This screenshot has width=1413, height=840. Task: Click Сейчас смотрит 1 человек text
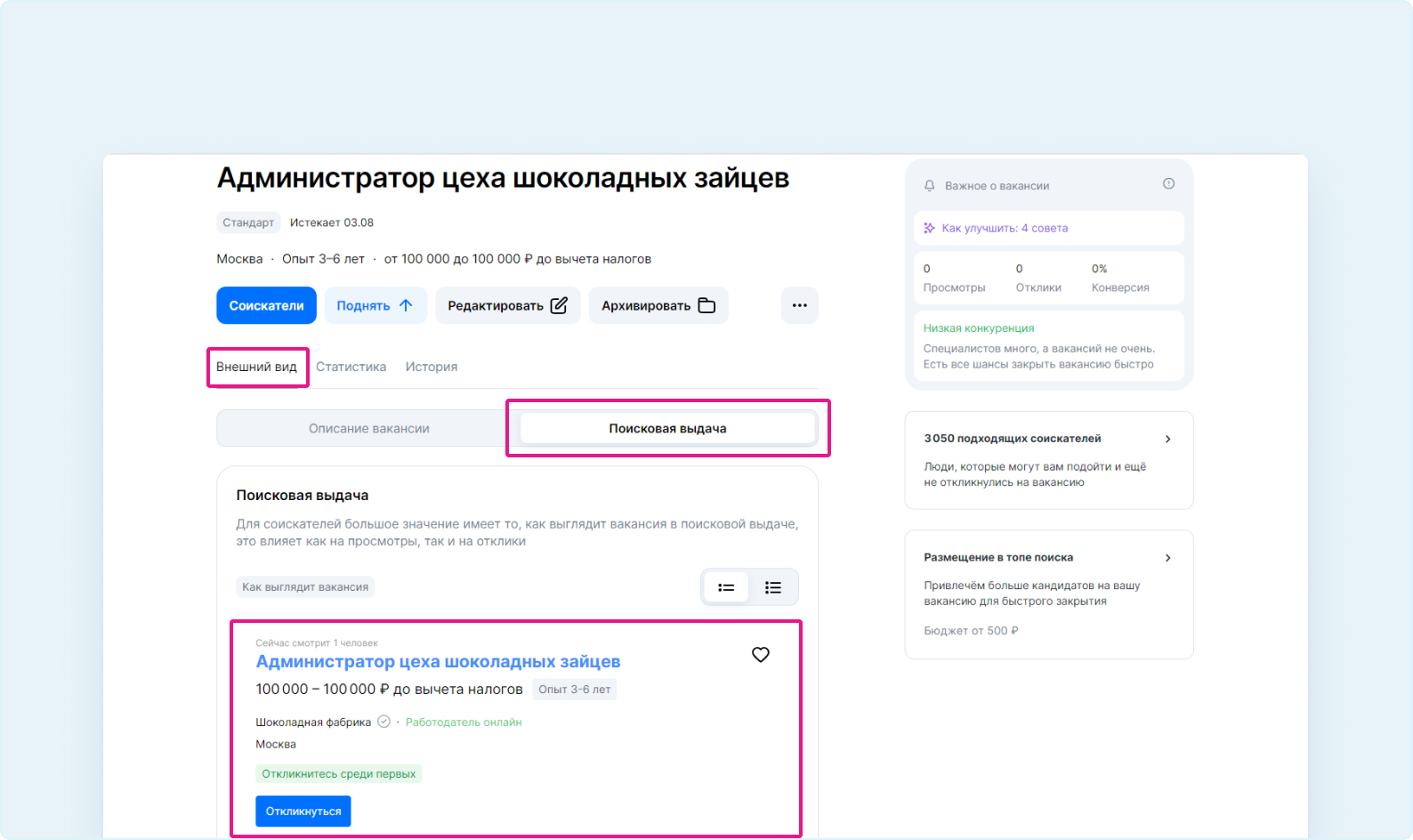pos(317,643)
